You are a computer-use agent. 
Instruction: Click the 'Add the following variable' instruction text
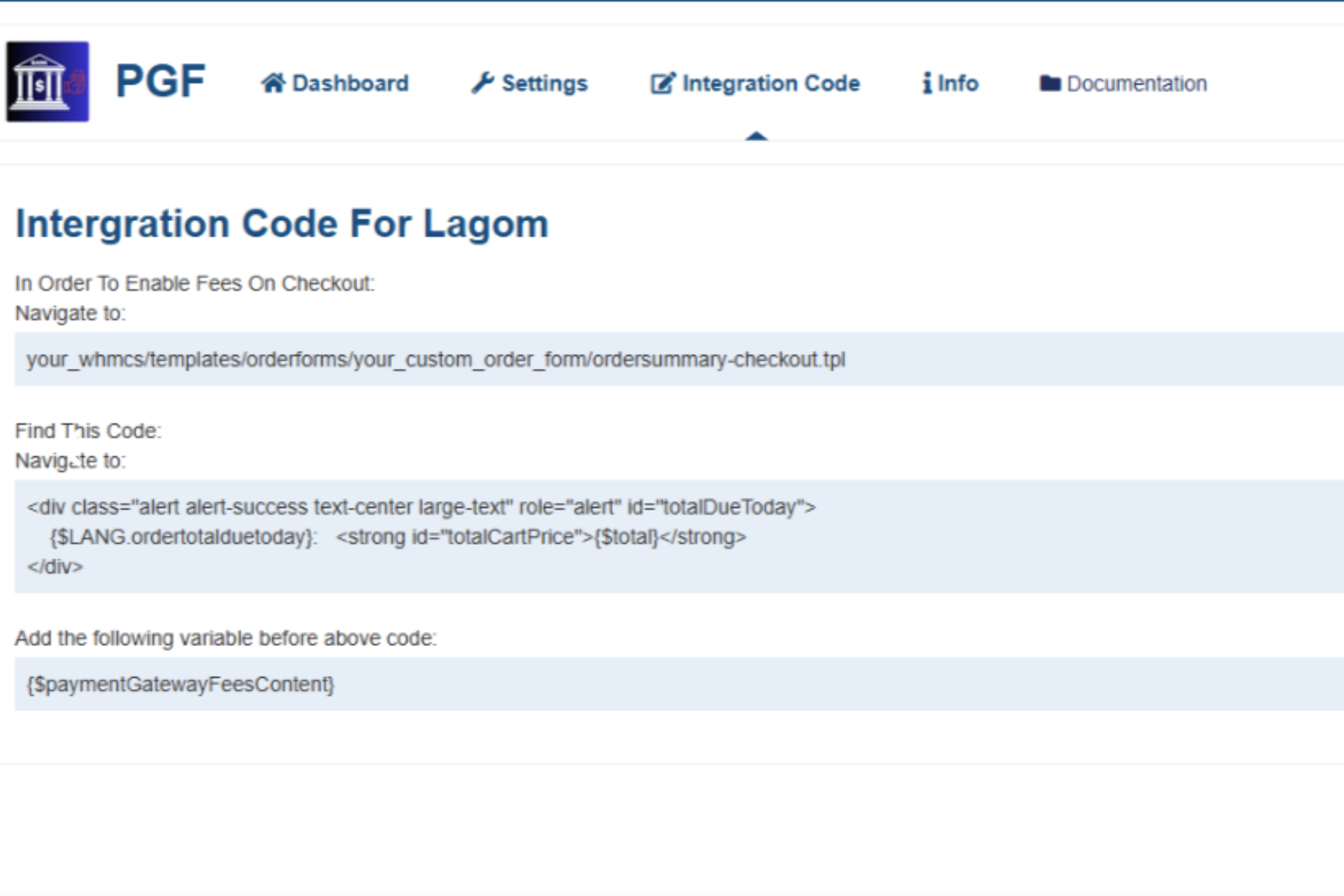tap(225, 638)
